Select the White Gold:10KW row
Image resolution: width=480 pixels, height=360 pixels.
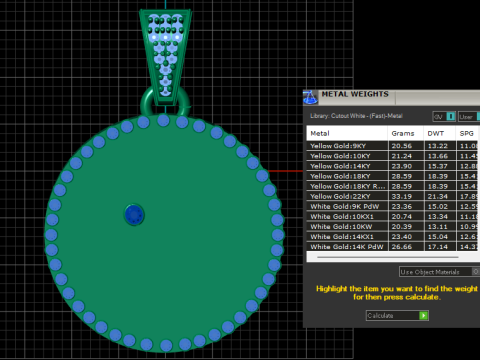coord(392,226)
